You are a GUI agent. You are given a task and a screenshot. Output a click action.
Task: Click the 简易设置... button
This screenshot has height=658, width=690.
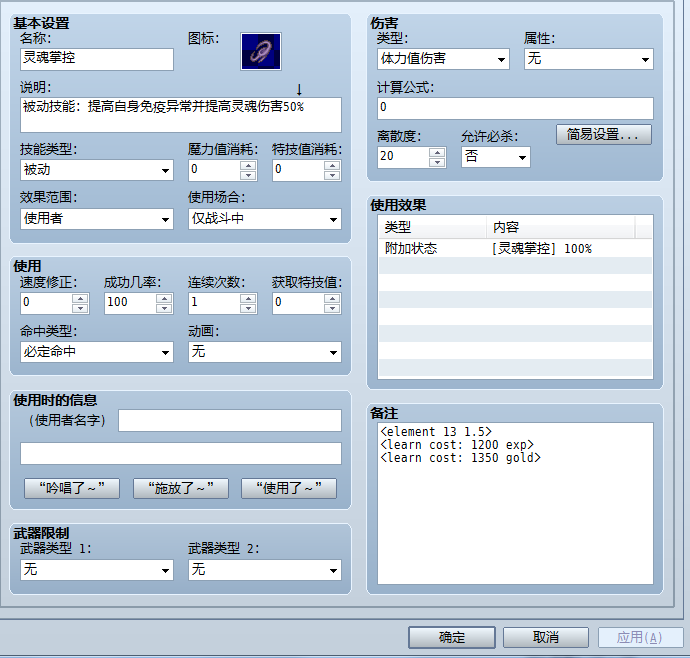603,135
